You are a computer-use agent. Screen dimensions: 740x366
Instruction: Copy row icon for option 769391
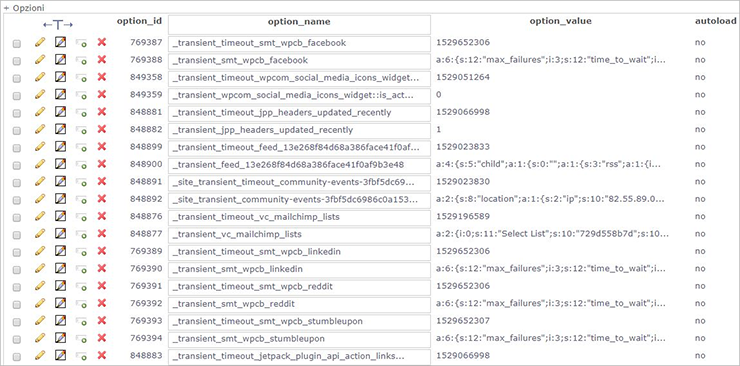click(x=81, y=287)
